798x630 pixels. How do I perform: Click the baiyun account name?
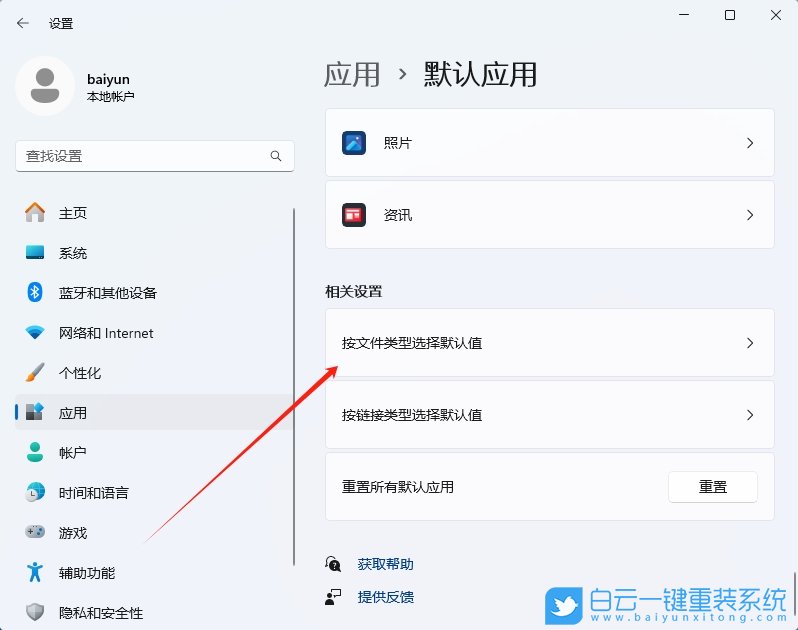108,79
